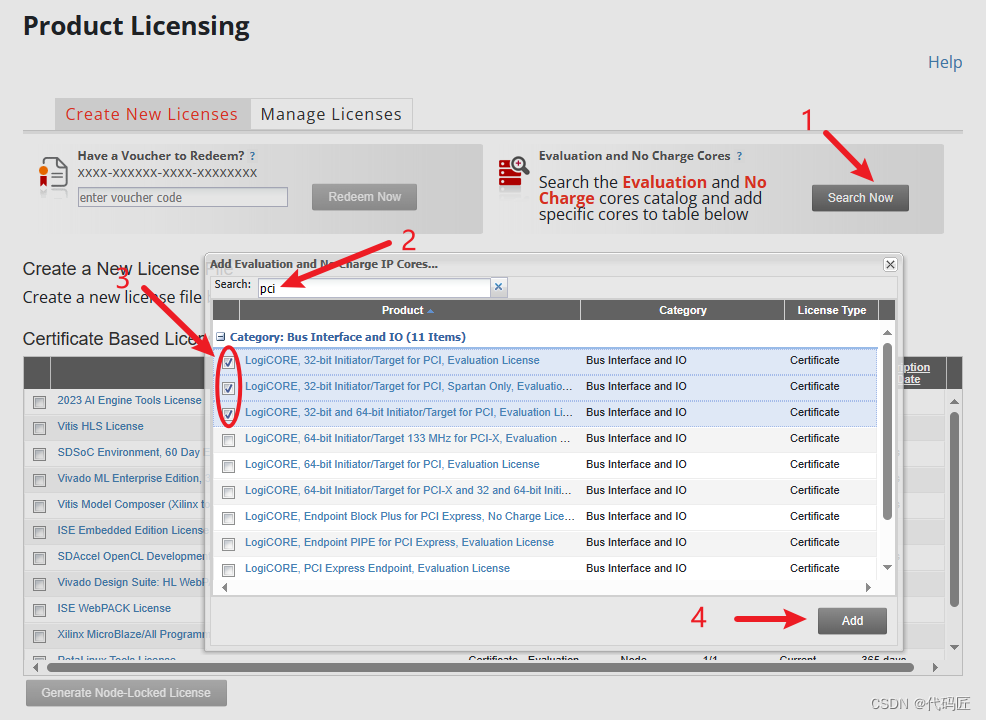Check LogiCORE 64-bit Initiator/Target for PCI checkbox
This screenshot has width=986, height=720.
[228, 466]
